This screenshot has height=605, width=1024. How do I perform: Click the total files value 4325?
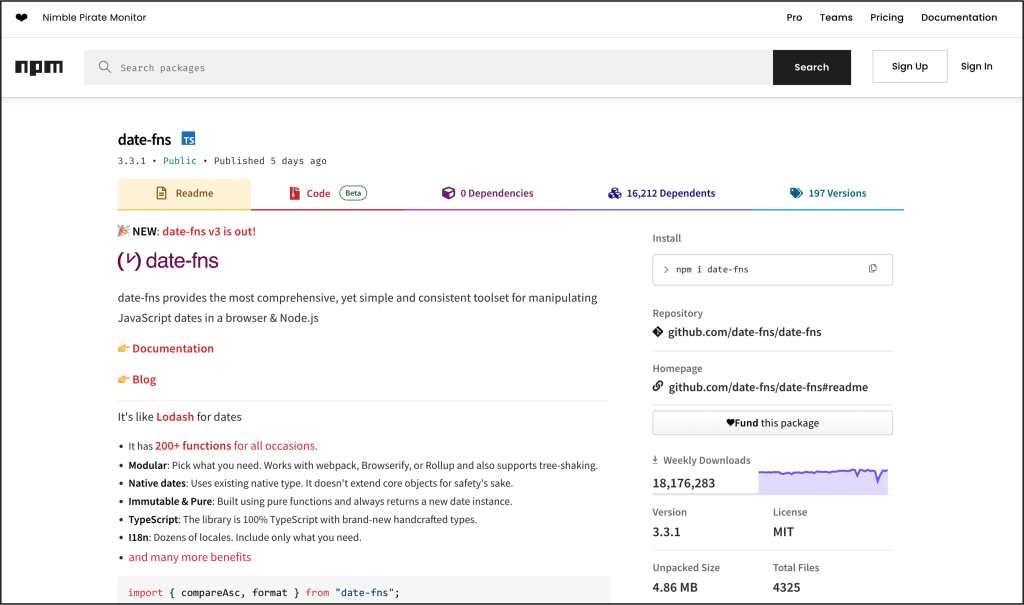[786, 587]
